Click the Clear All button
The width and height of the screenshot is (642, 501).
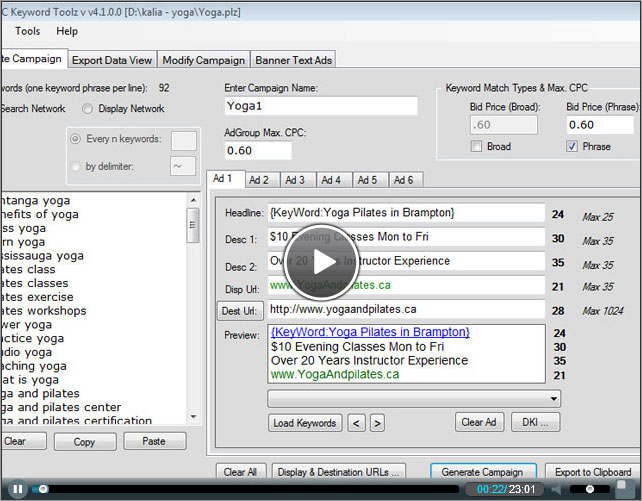(241, 472)
